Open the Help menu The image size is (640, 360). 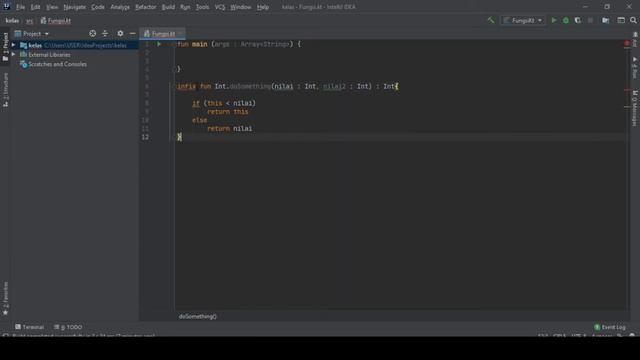263,7
